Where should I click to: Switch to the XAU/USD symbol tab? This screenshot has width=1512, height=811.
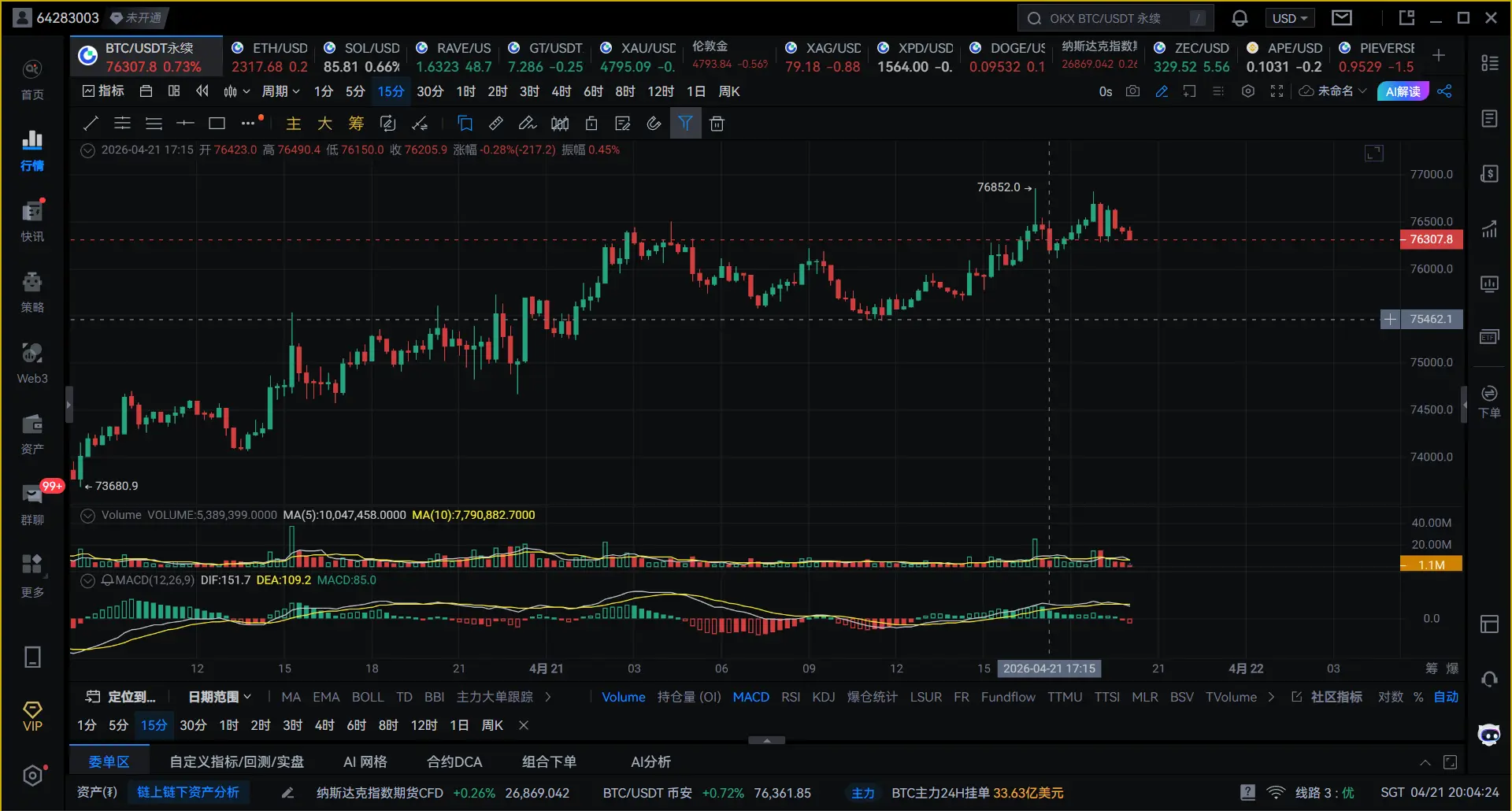coord(638,57)
